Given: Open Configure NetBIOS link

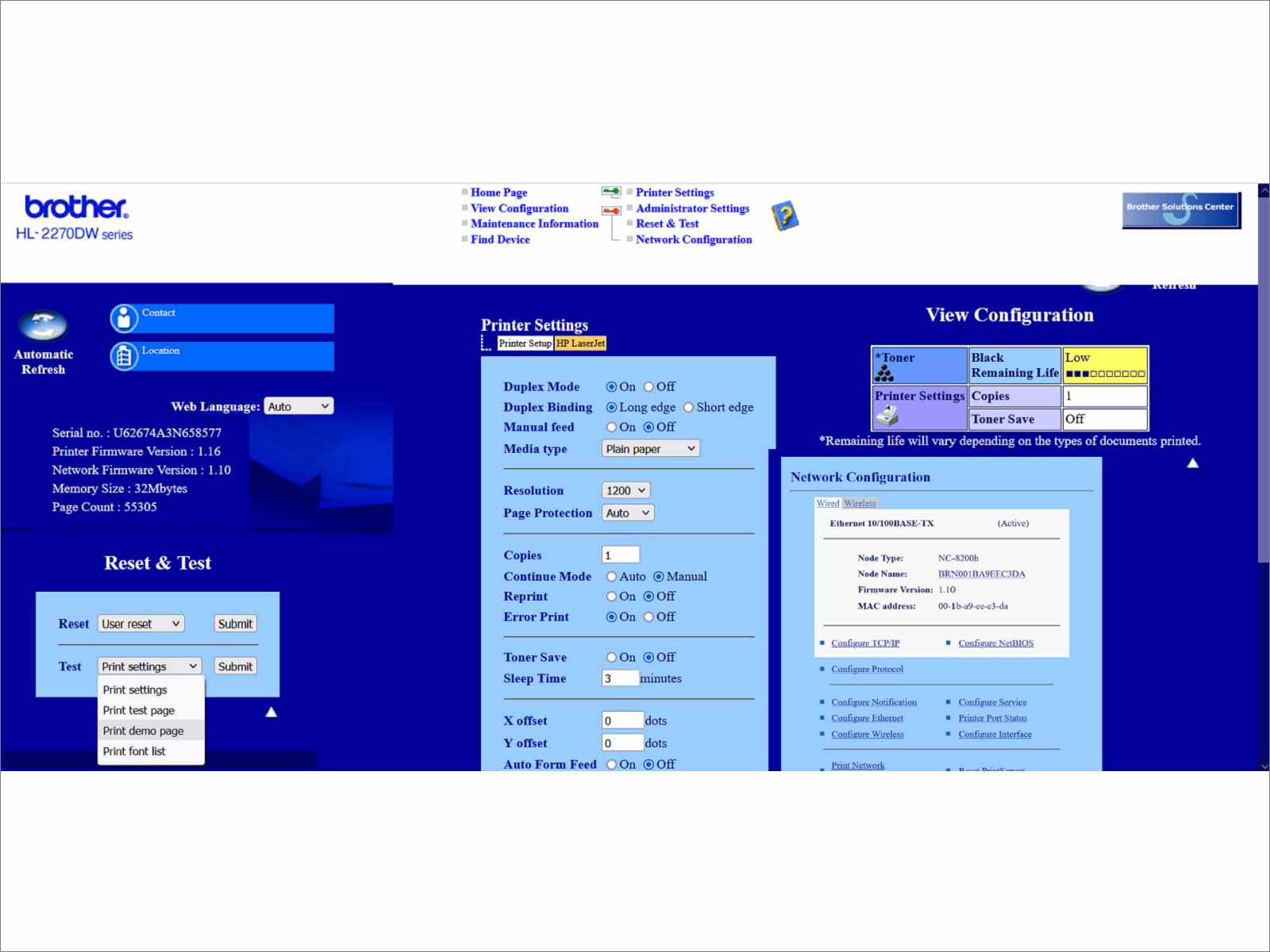Looking at the screenshot, I should (995, 643).
